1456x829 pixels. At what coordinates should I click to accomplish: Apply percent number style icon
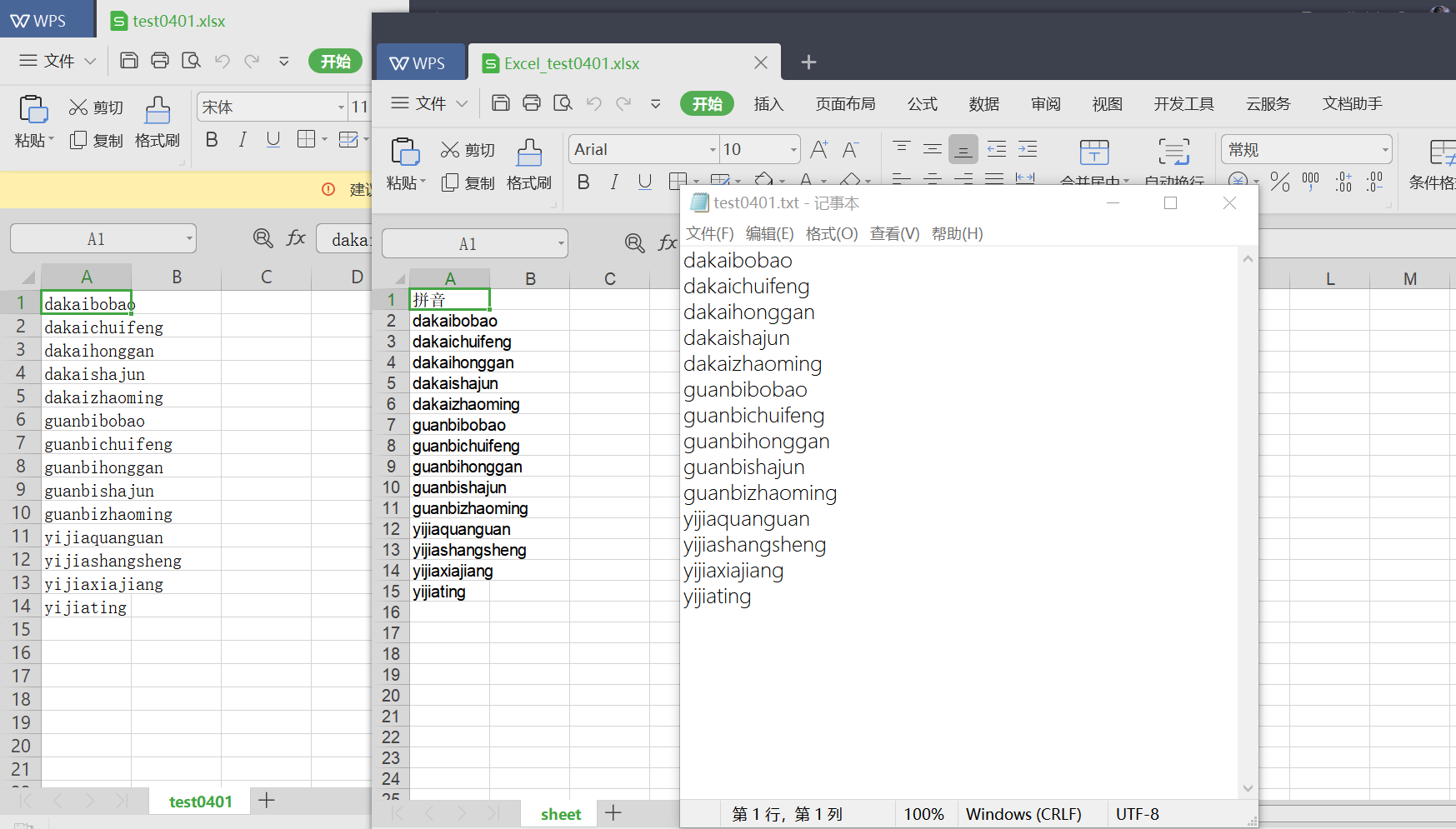pos(1280,182)
